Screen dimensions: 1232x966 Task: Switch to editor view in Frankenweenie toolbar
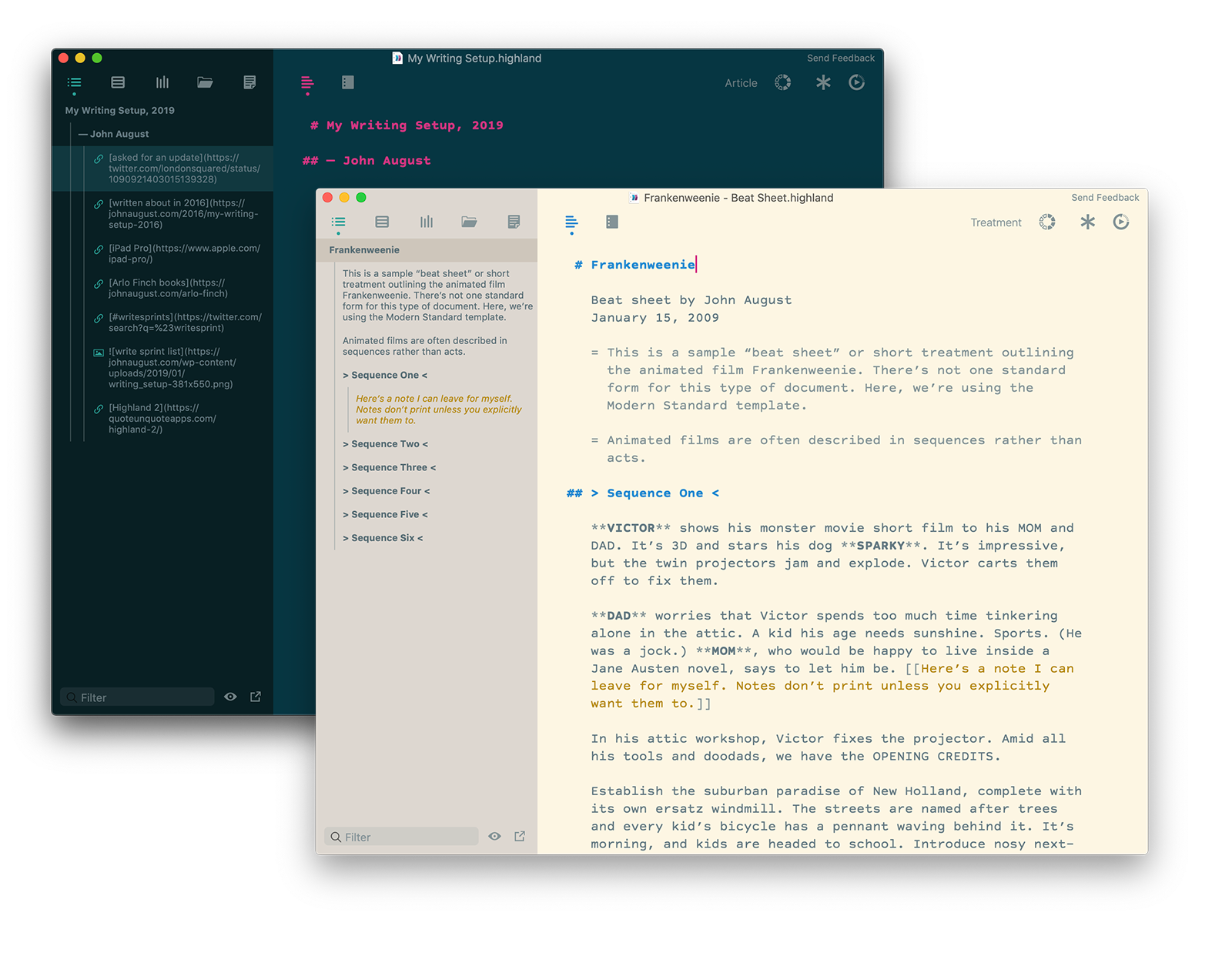click(x=571, y=222)
